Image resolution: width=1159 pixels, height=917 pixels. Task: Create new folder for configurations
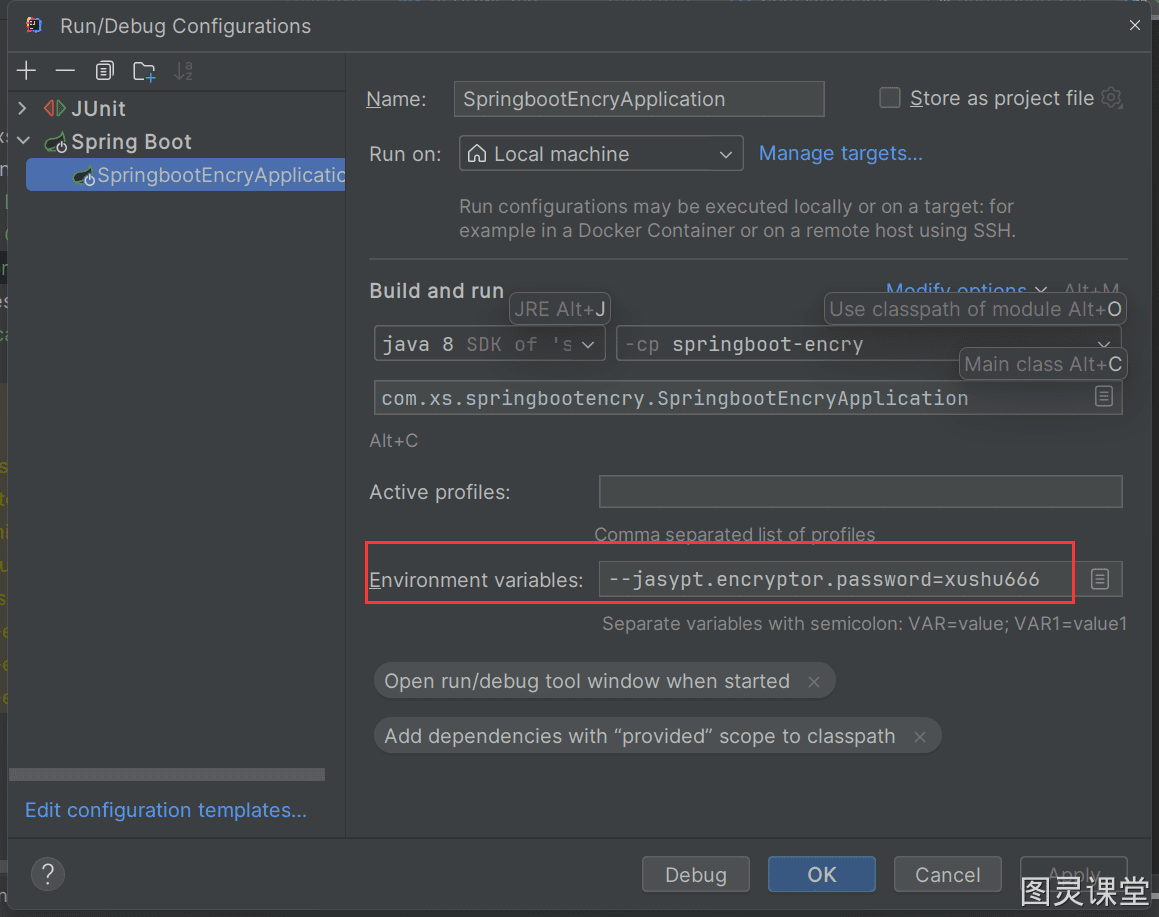[144, 71]
